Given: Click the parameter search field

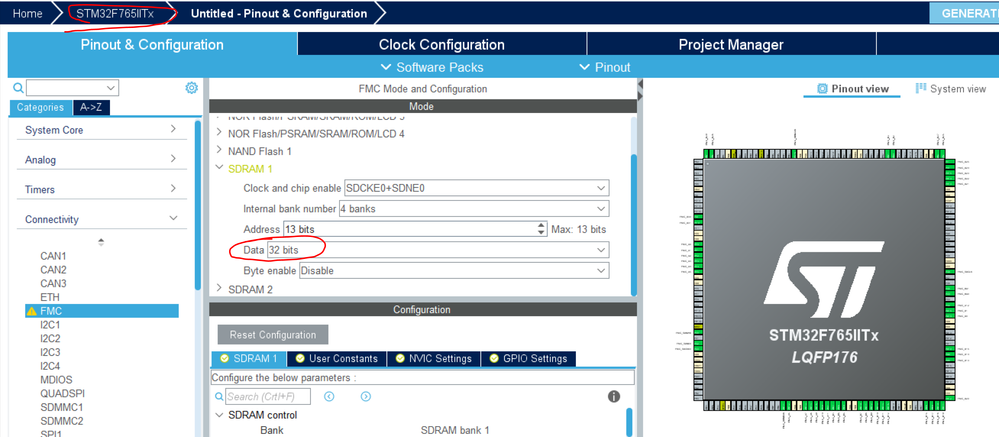Looking at the screenshot, I should 268,396.
